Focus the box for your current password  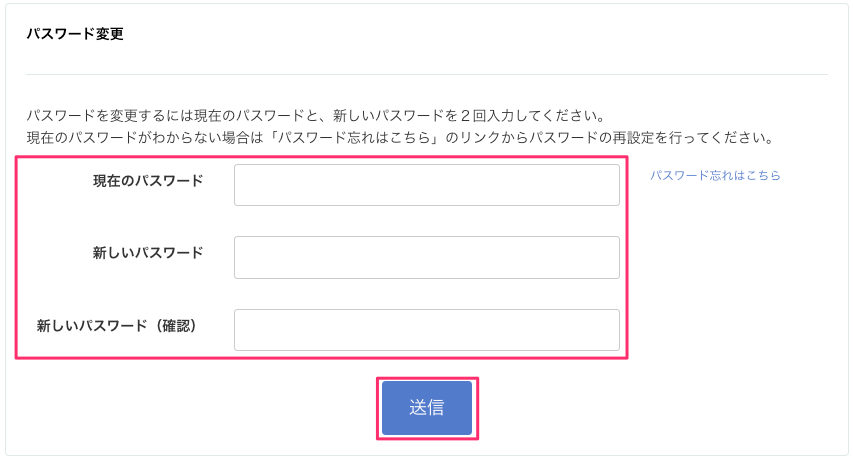(x=426, y=185)
